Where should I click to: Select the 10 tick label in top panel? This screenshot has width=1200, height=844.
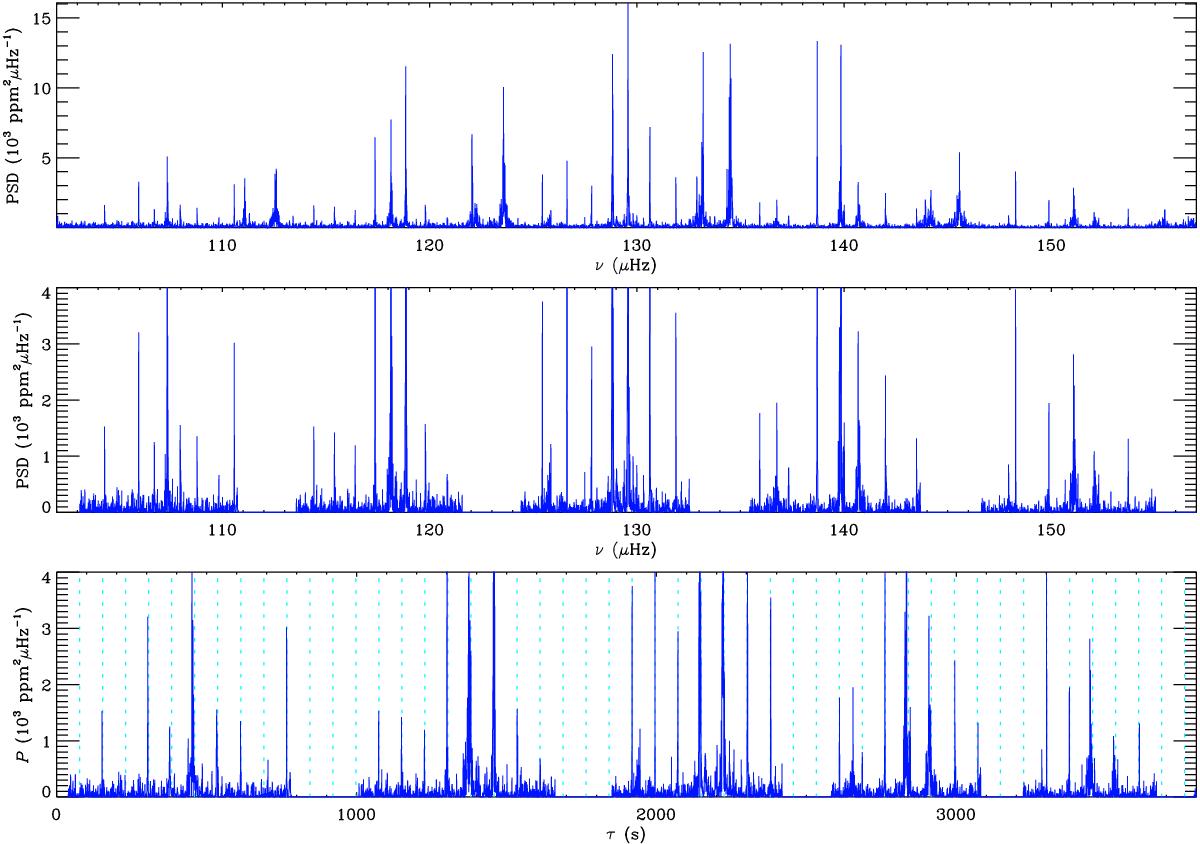click(x=40, y=88)
